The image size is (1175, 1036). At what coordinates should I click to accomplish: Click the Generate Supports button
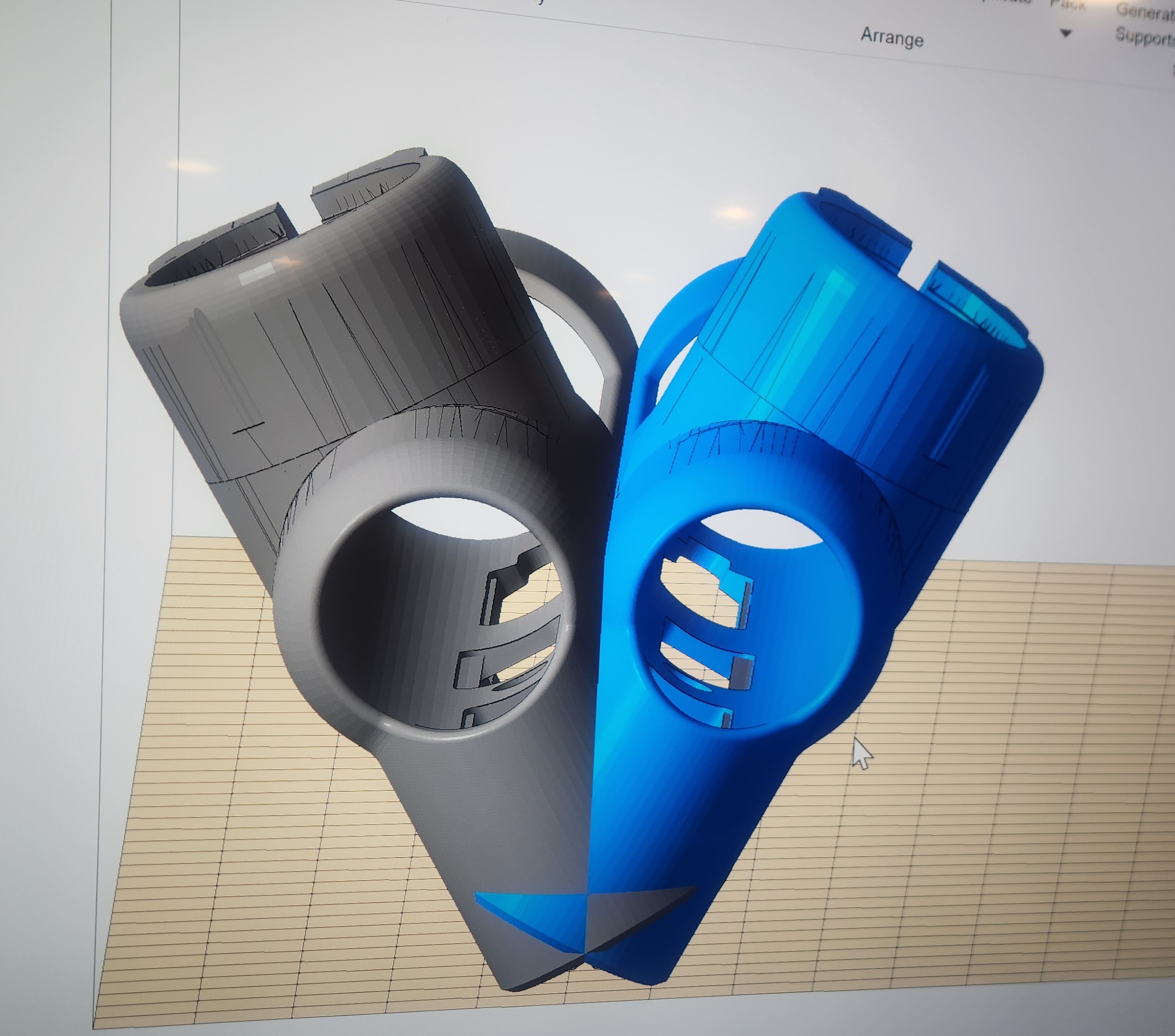[1145, 24]
